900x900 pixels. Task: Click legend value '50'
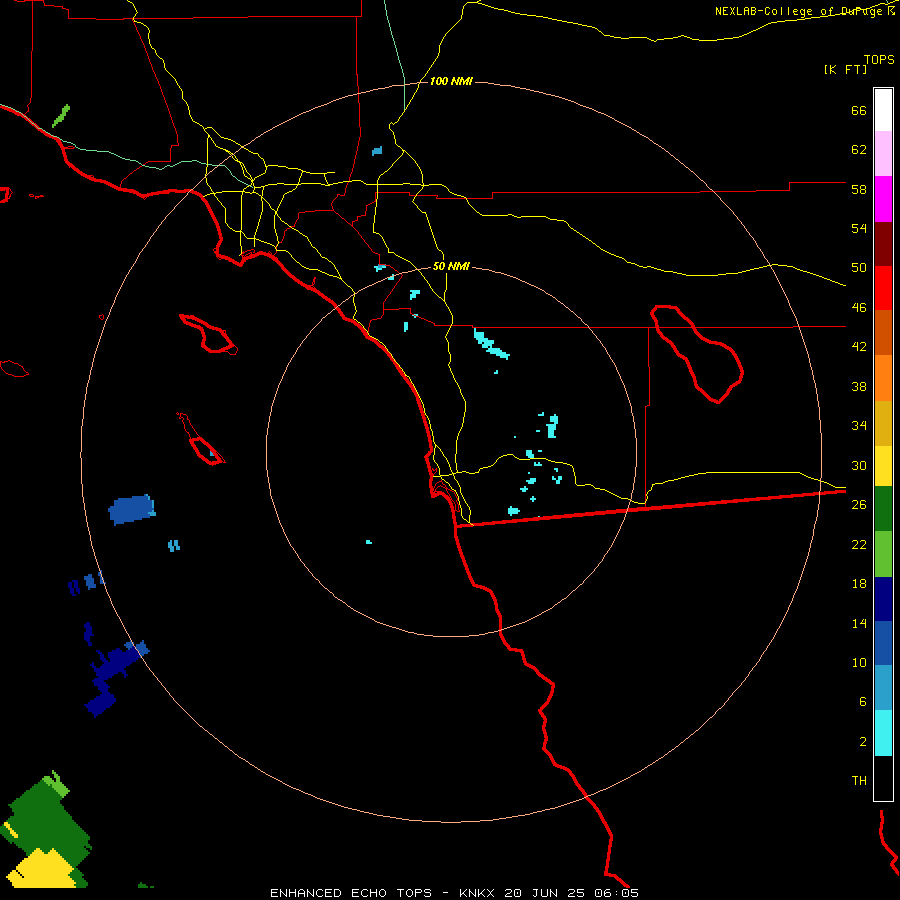pyautogui.click(x=859, y=267)
